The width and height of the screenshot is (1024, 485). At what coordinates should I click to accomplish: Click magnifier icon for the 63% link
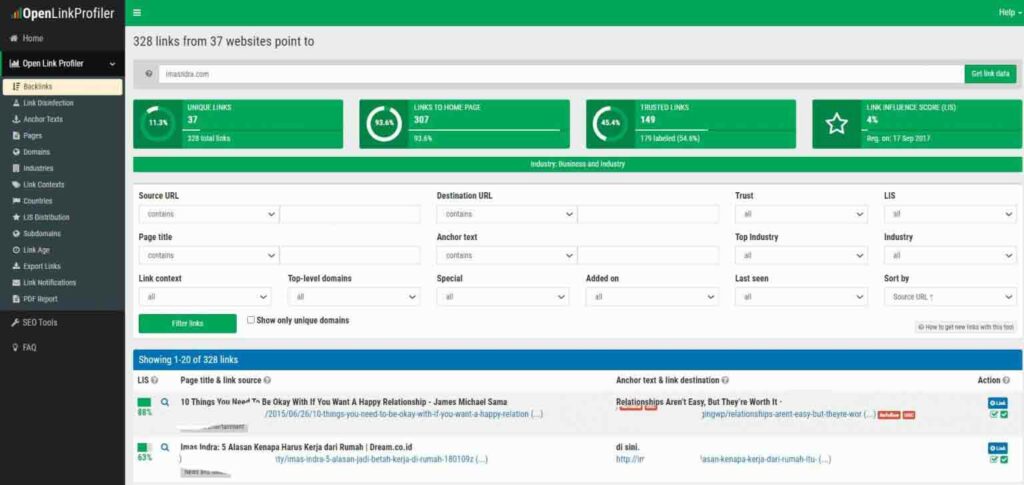pos(165,447)
